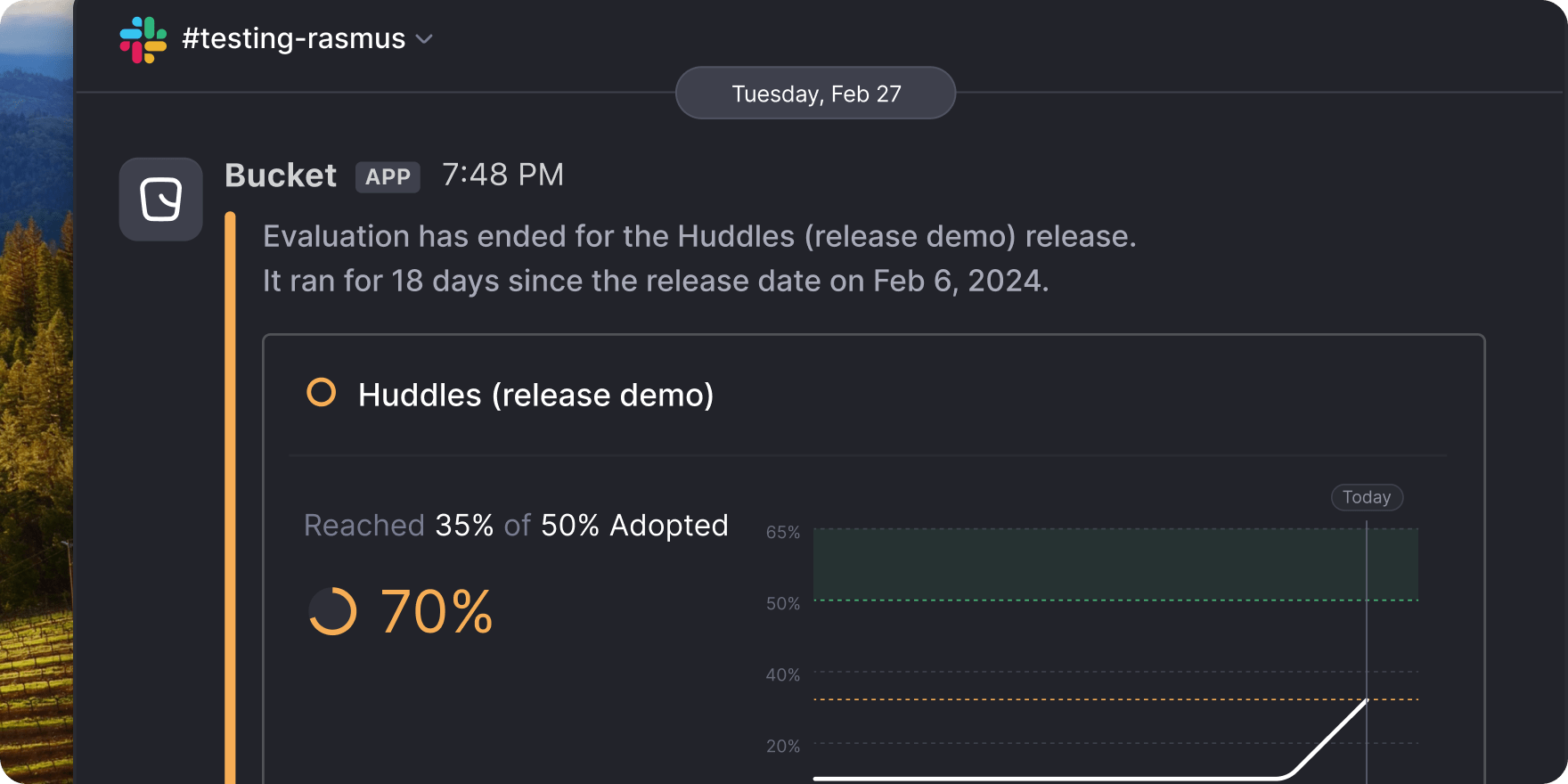1568x784 pixels.
Task: Click "Reached 35% of 50% Adopted" text
Action: 517,526
